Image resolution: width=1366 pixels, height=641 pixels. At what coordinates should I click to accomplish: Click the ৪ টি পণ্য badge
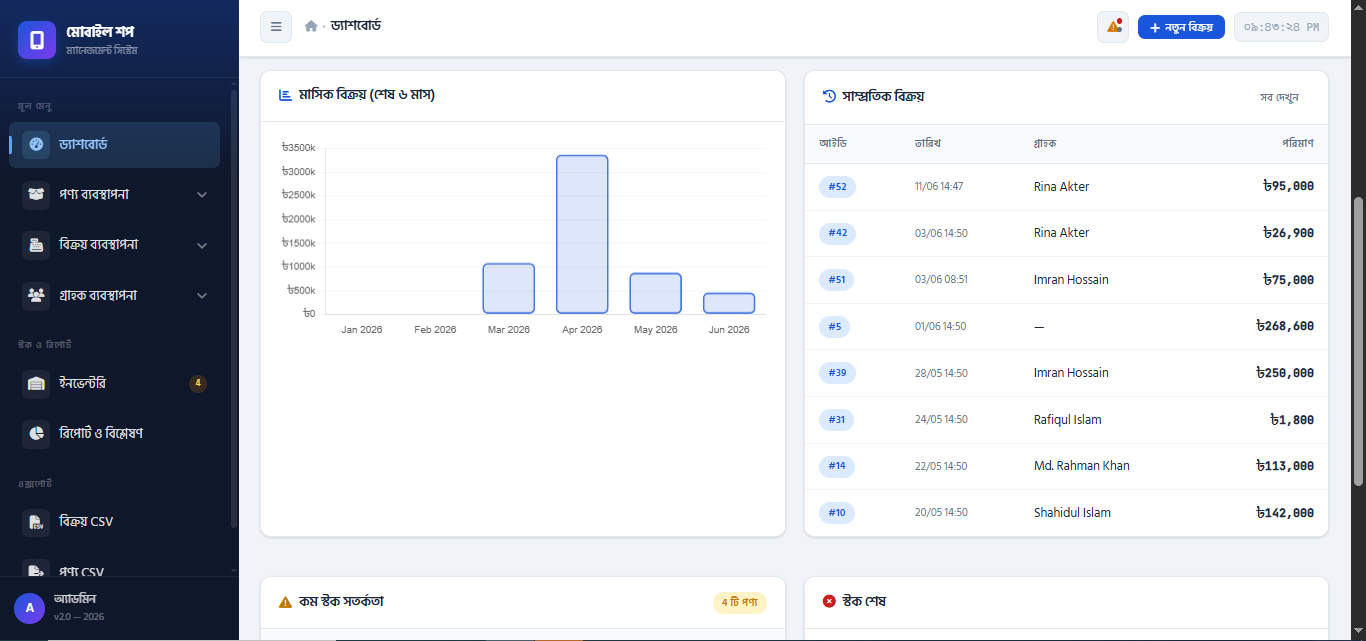click(x=740, y=603)
